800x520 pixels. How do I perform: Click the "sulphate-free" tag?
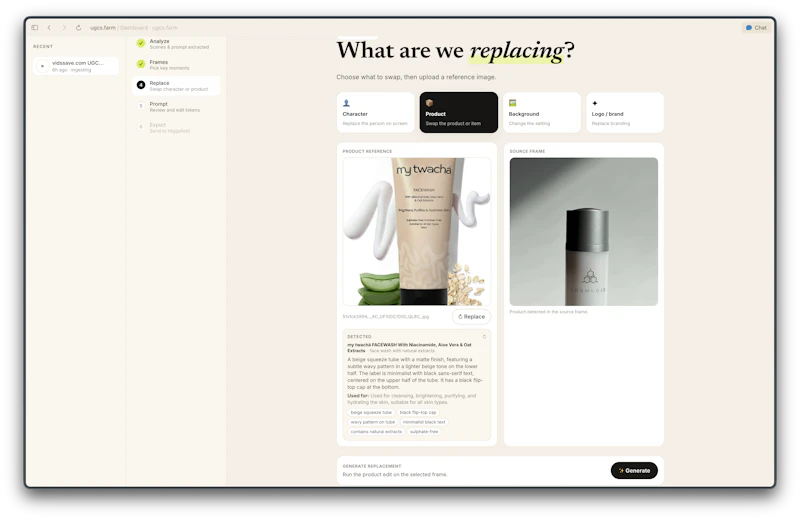[x=424, y=432]
